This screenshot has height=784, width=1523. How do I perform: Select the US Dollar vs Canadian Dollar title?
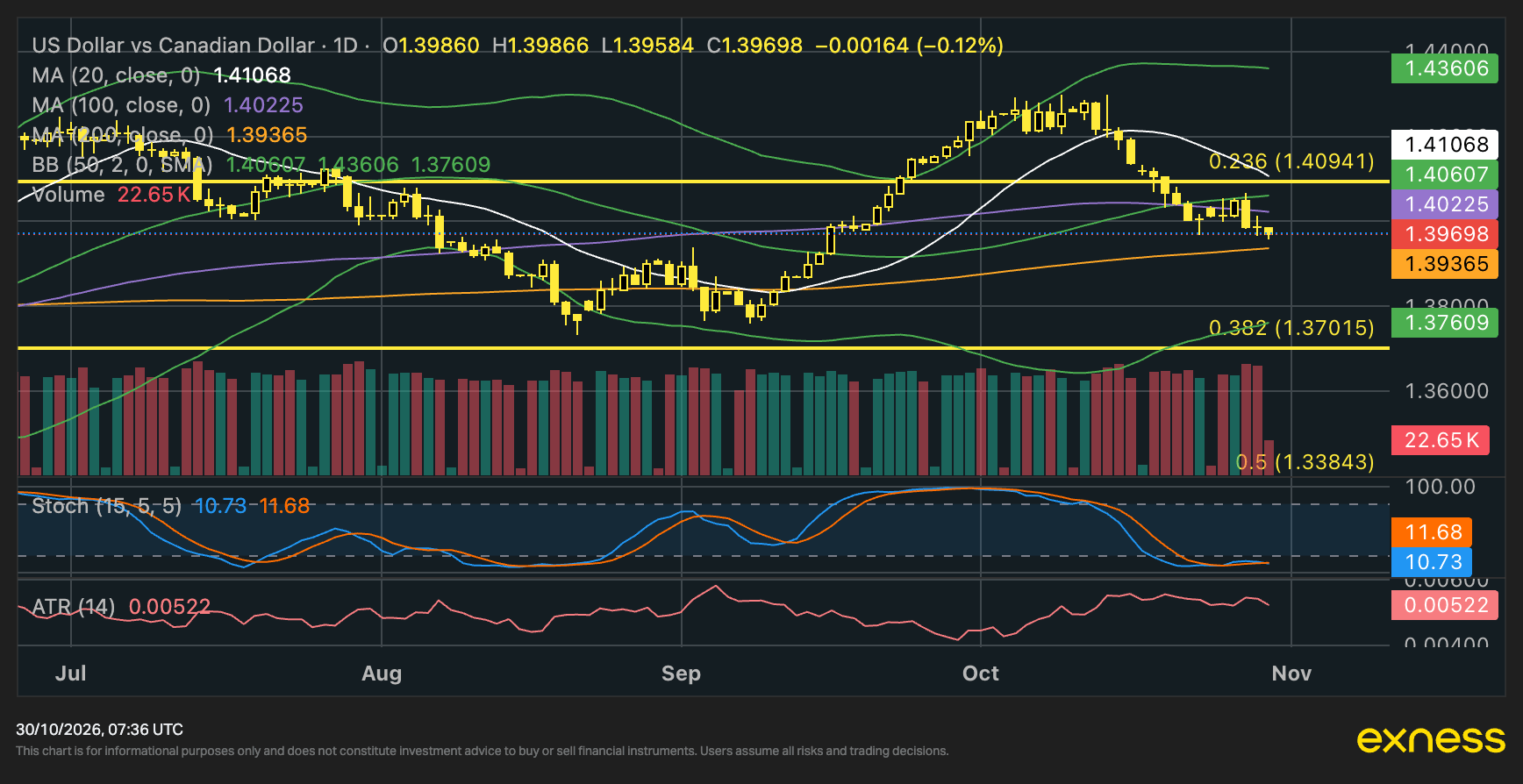point(173,46)
